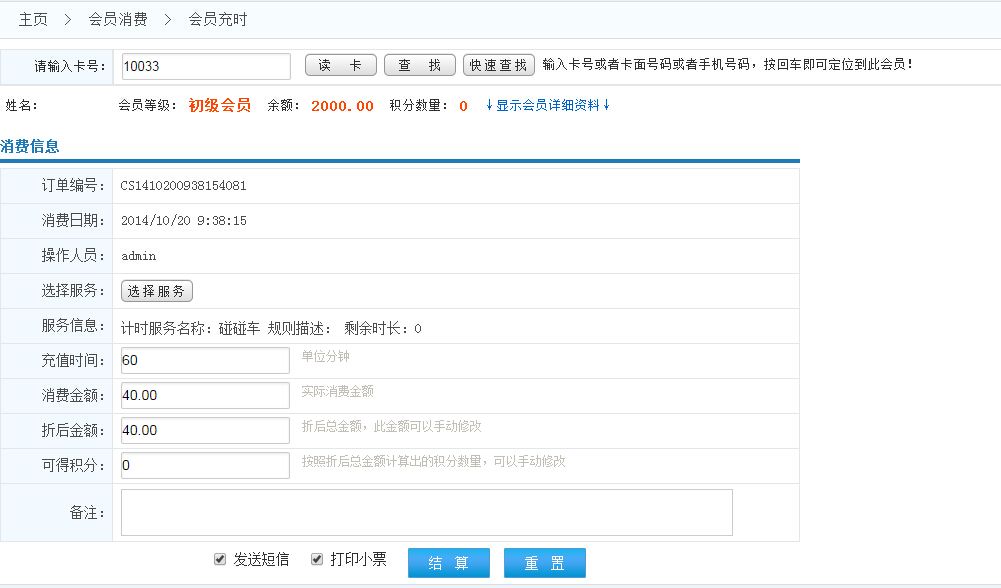Viewport: 1001px width, 588px height.
Task: Toggle the 发送短信 checkbox
Action: pos(220,560)
